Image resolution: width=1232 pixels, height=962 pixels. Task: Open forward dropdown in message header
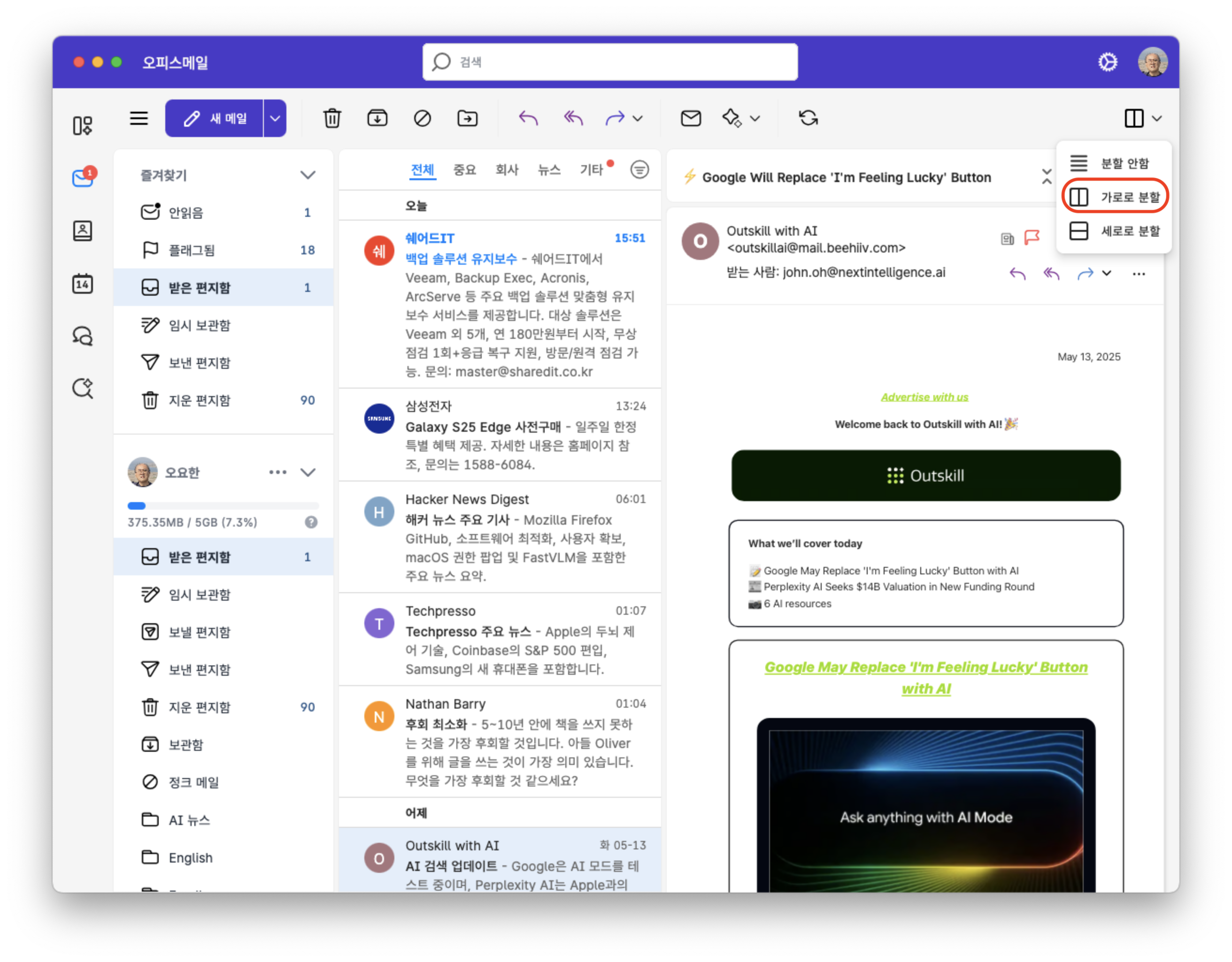[1107, 274]
